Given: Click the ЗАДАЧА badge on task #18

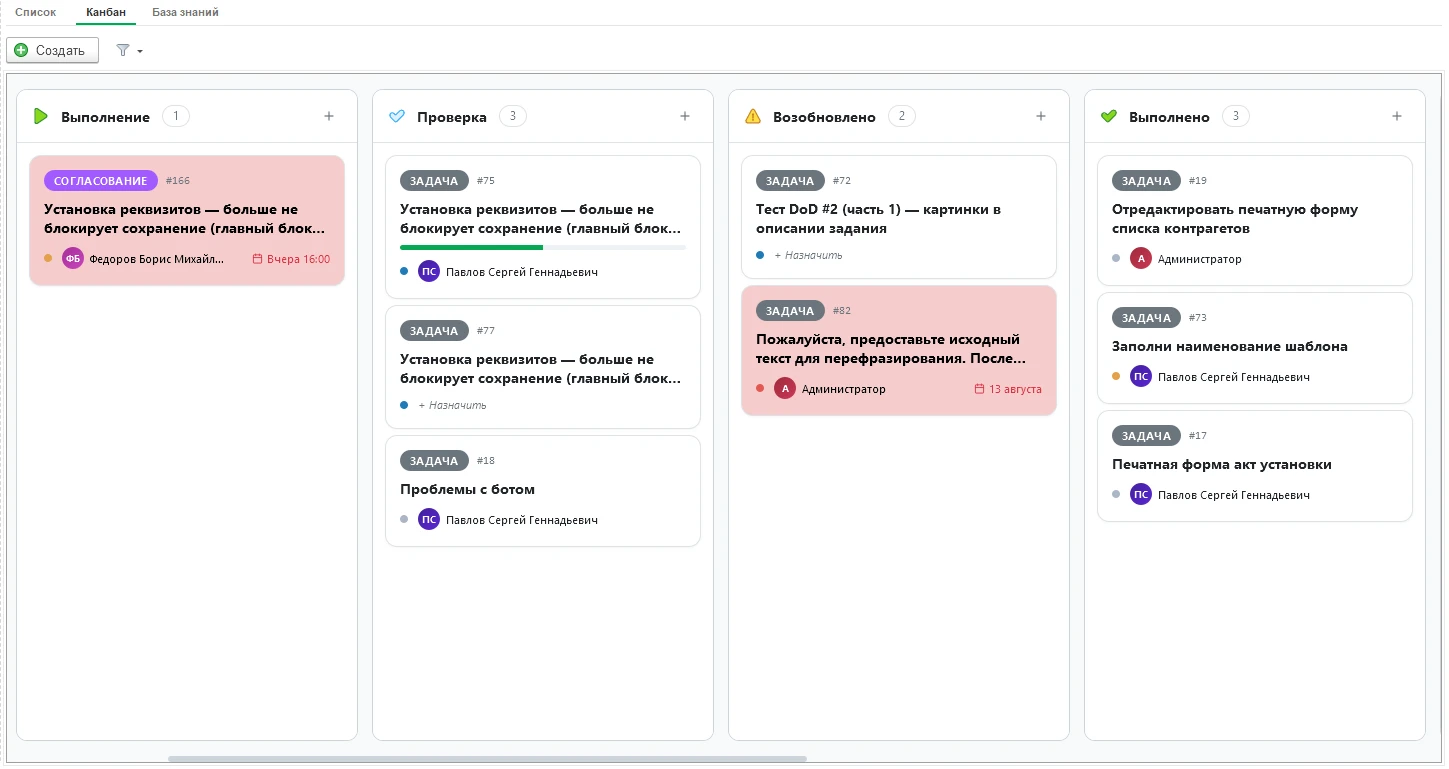Looking at the screenshot, I should (434, 460).
